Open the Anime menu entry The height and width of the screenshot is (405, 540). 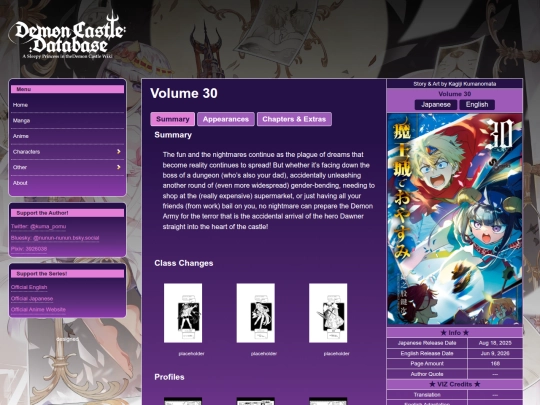click(x=67, y=136)
